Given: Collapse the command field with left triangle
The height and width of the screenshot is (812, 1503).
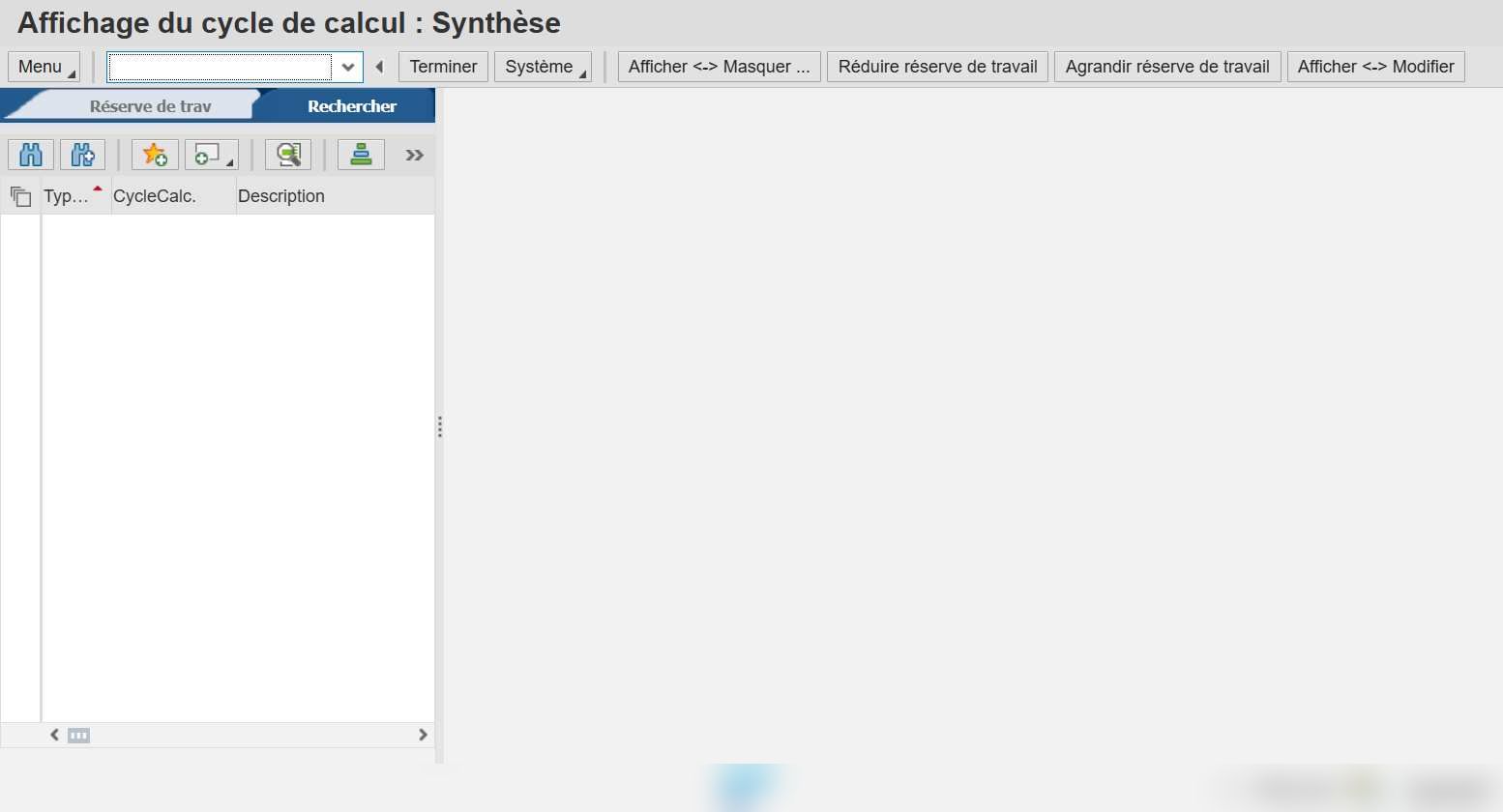Looking at the screenshot, I should (379, 67).
